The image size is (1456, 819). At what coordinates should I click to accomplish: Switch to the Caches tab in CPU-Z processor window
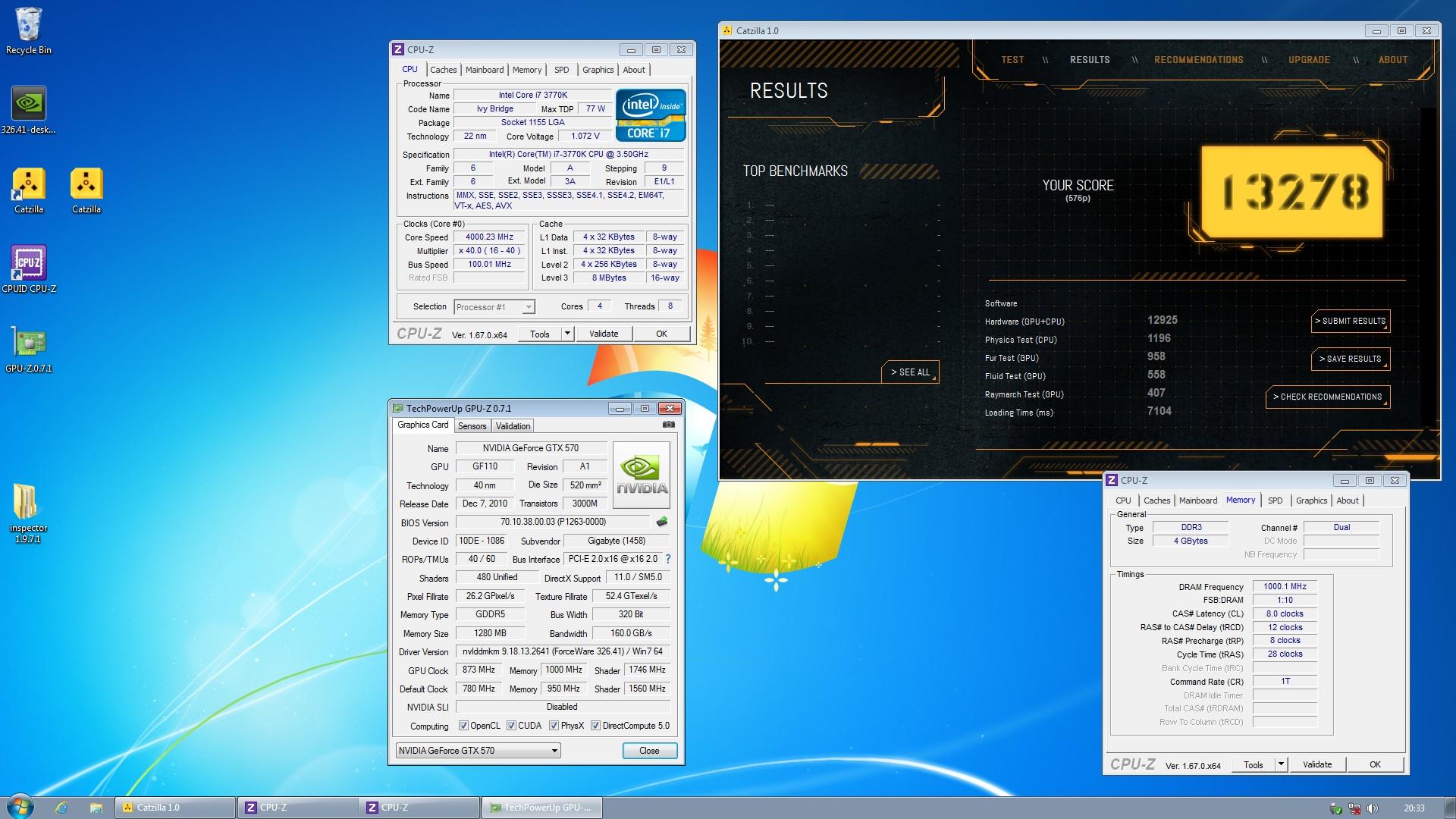pyautogui.click(x=444, y=70)
